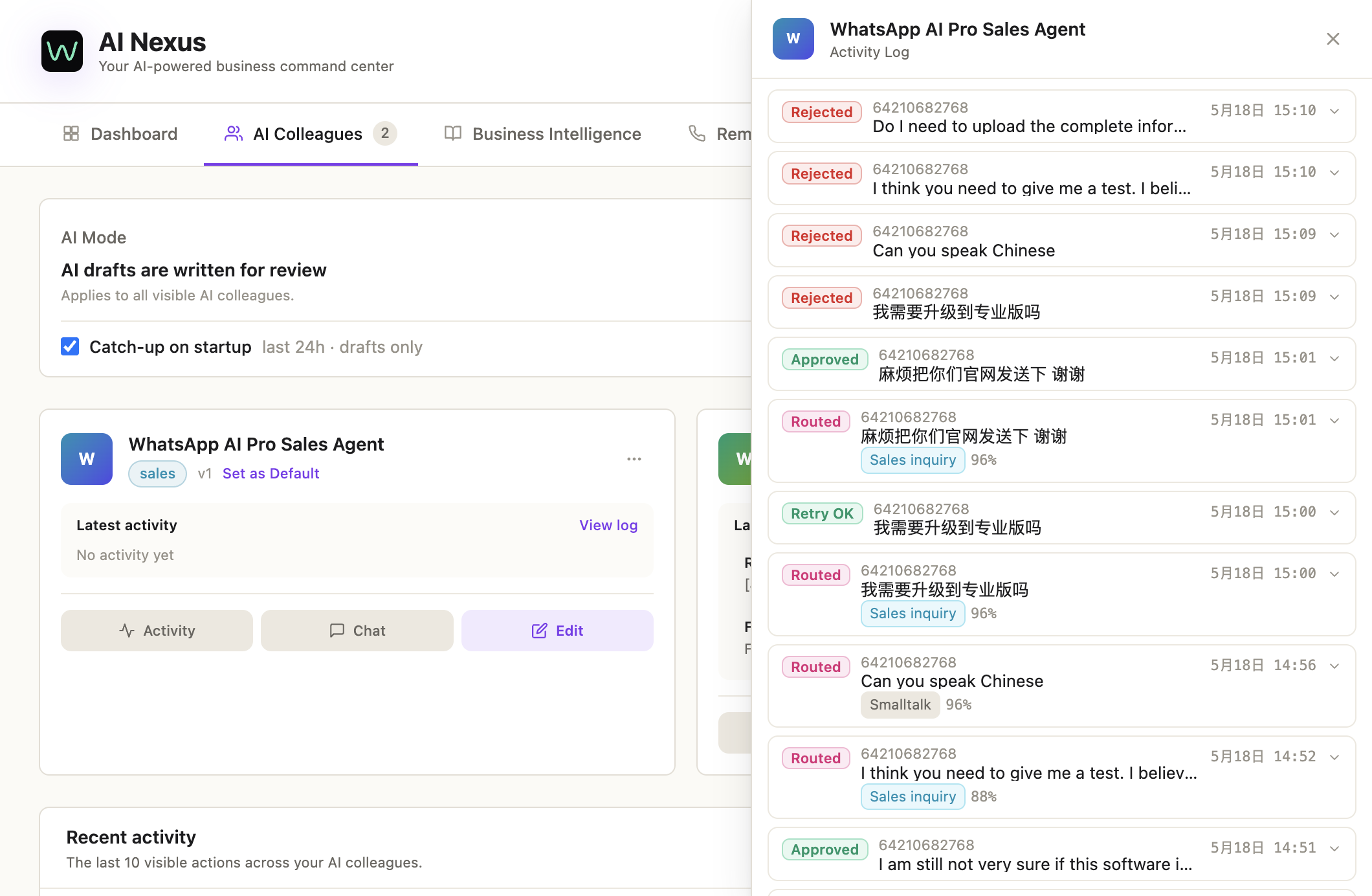Image resolution: width=1372 pixels, height=896 pixels.
Task: Click the Edit button on the agent card
Action: point(557,631)
